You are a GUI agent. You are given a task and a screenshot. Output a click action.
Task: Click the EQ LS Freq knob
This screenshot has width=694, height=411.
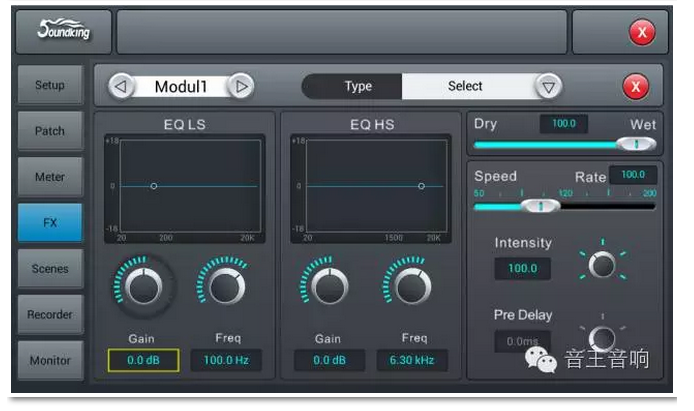coord(225,286)
